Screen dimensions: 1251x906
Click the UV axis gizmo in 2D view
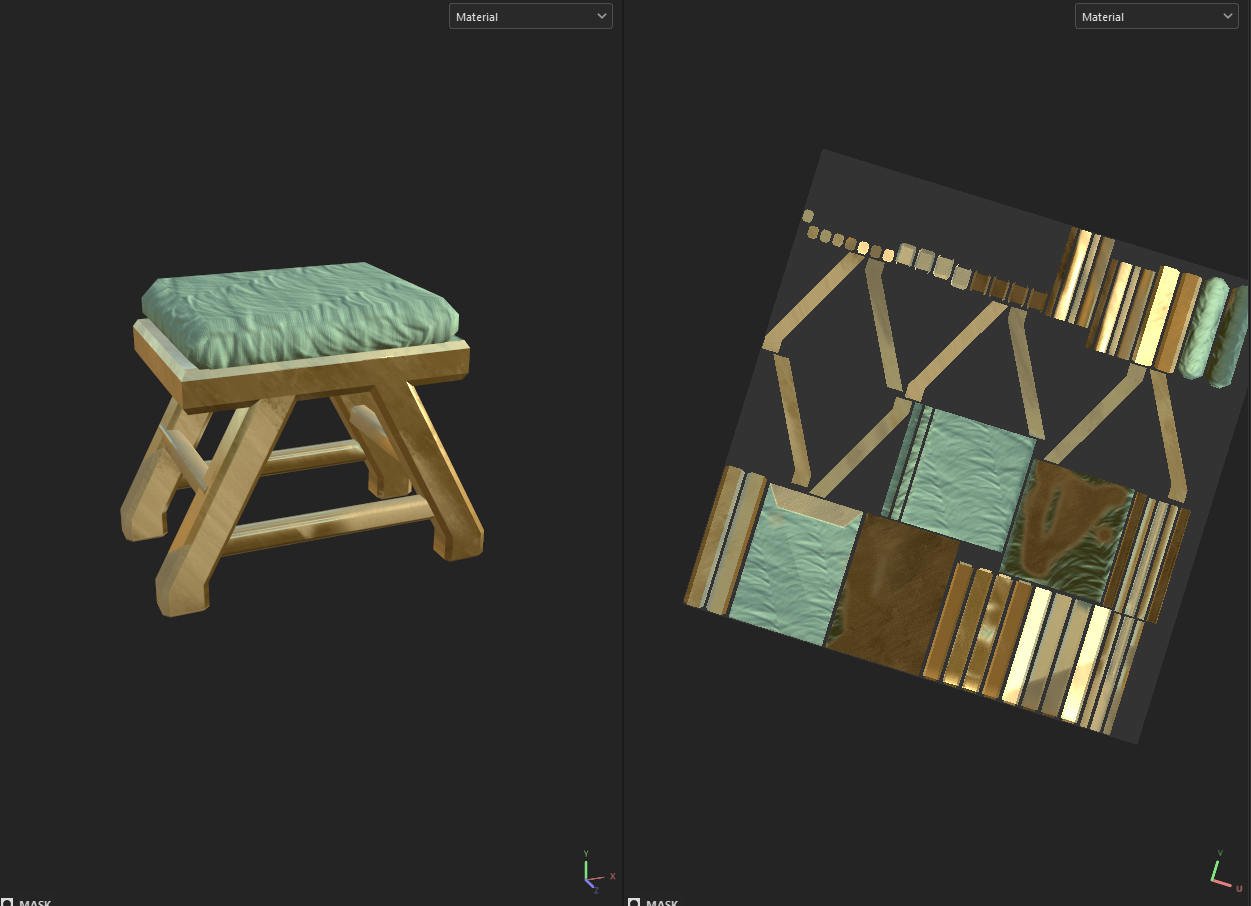tap(1224, 870)
